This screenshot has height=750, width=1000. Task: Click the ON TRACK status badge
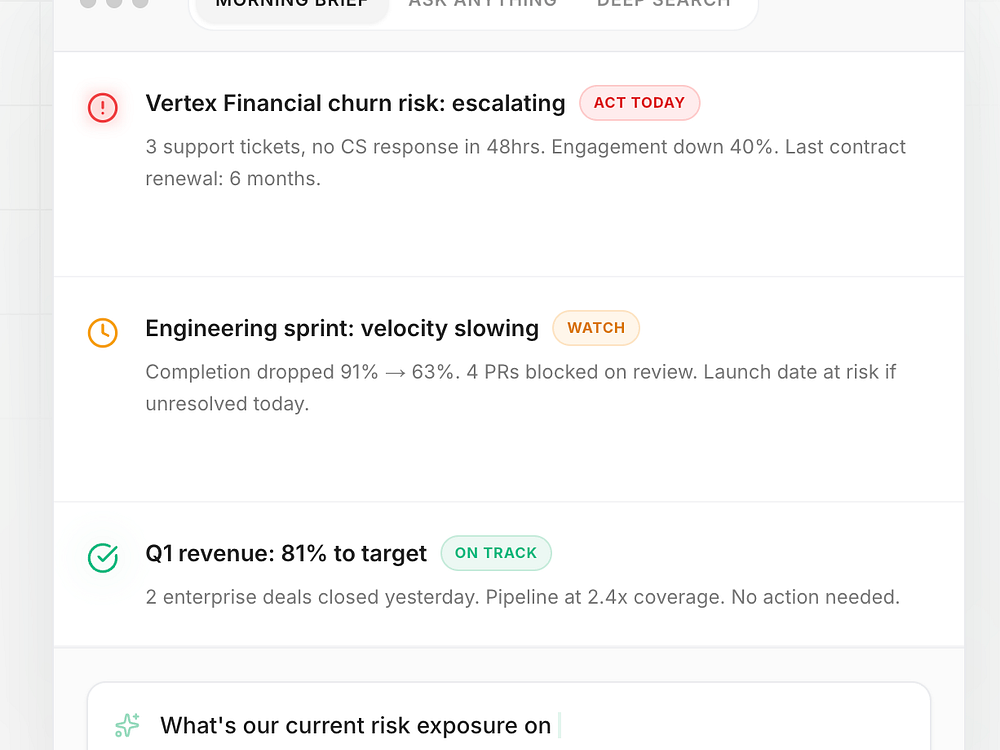point(496,553)
